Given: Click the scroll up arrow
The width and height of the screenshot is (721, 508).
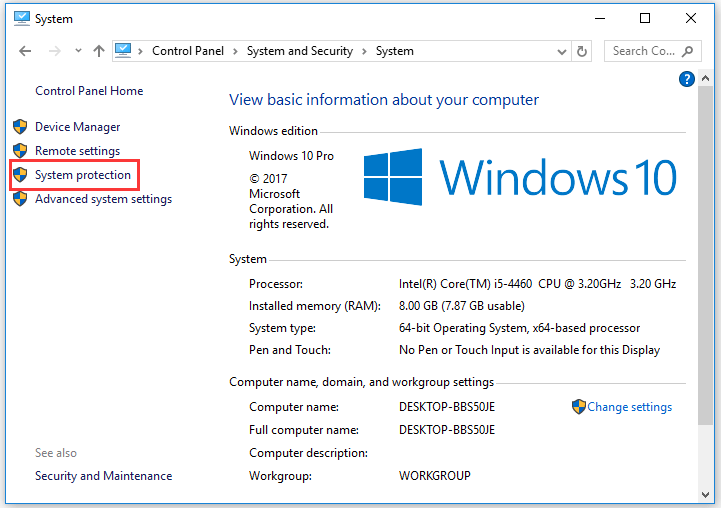Looking at the screenshot, I should (x=705, y=79).
